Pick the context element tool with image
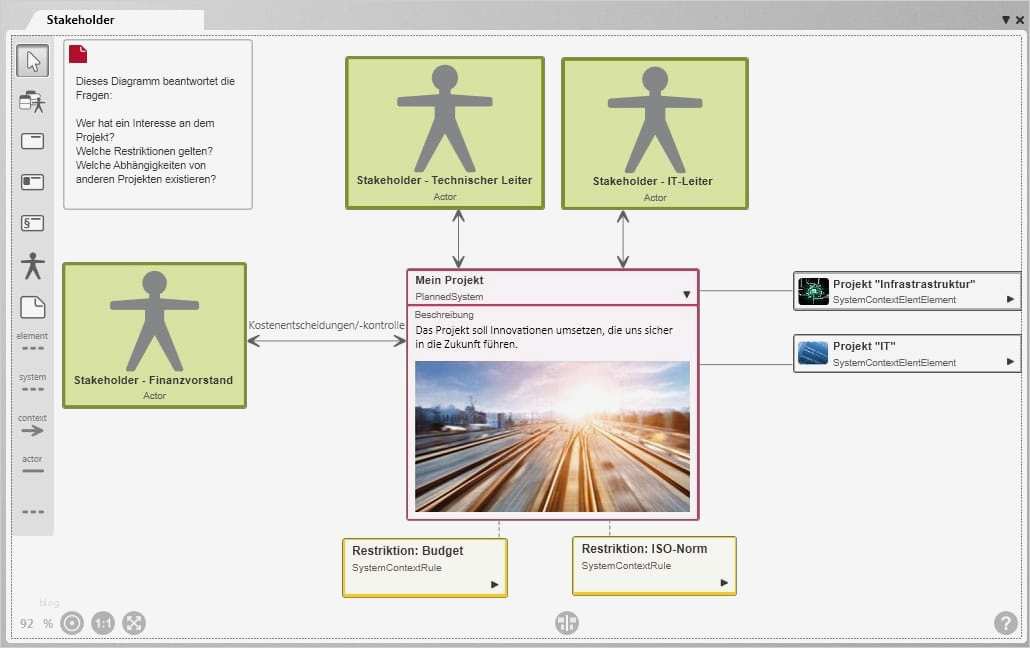This screenshot has height=648, width=1030. [x=32, y=182]
